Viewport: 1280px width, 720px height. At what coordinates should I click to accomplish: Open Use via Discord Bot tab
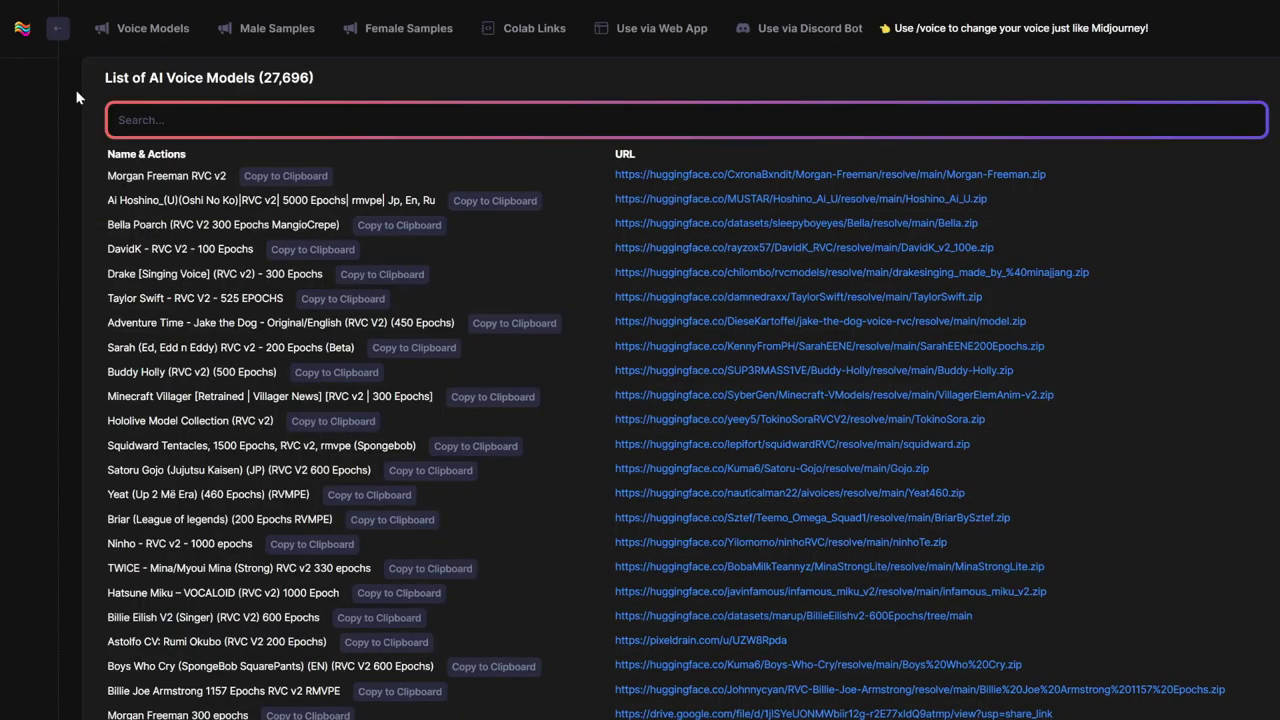click(x=810, y=28)
